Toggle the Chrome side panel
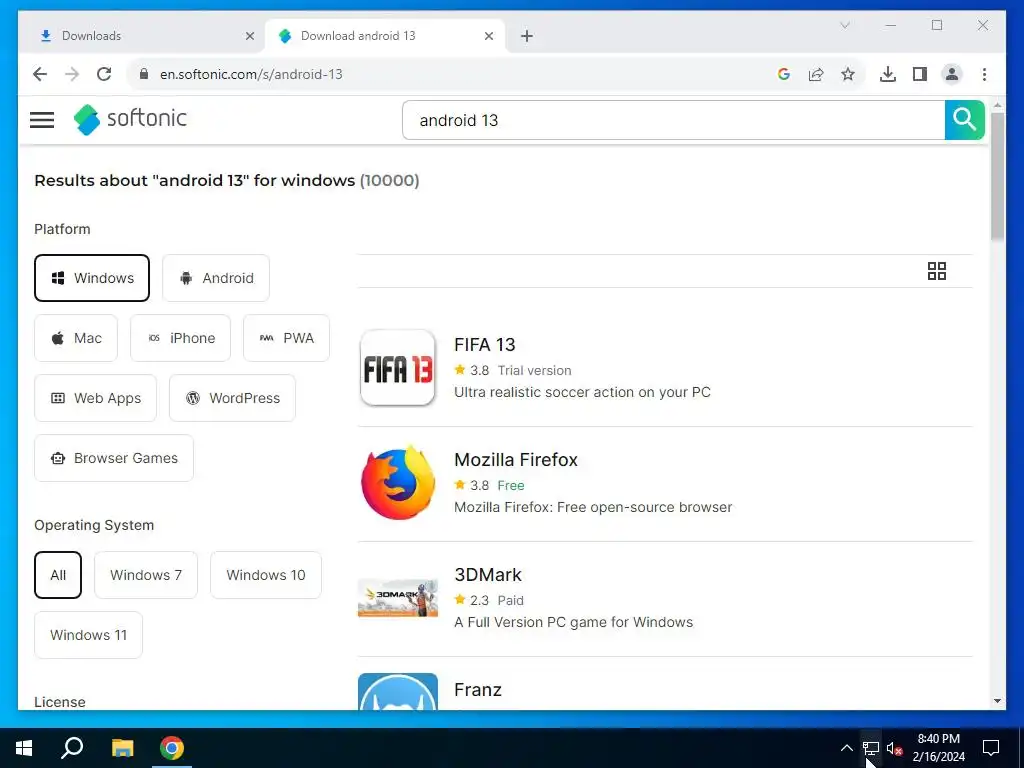1024x768 pixels. click(x=920, y=74)
